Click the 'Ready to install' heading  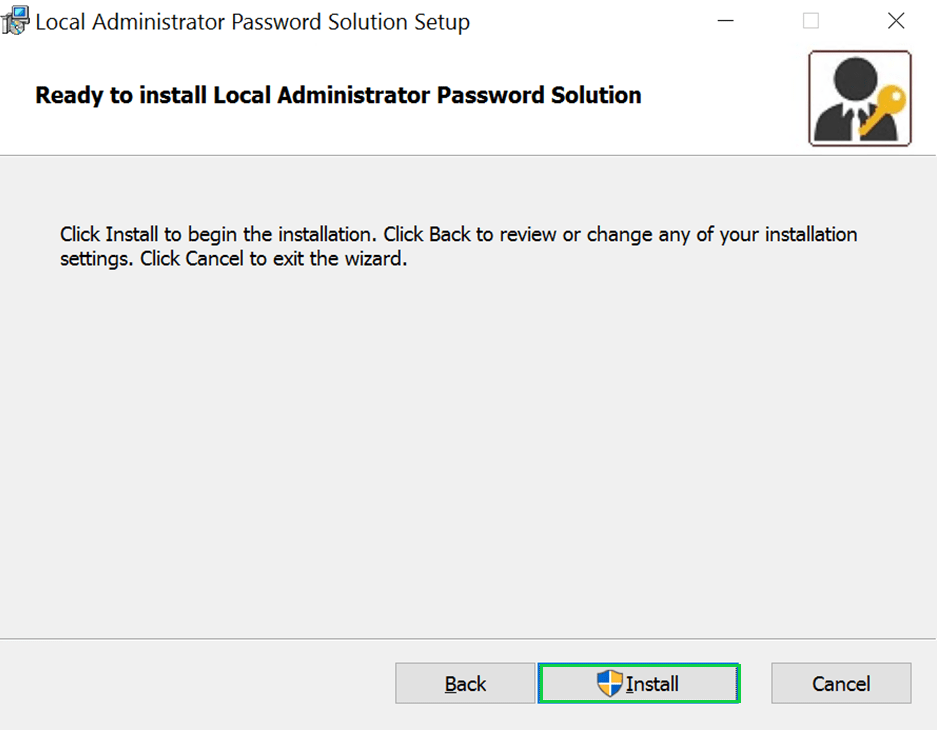click(338, 96)
